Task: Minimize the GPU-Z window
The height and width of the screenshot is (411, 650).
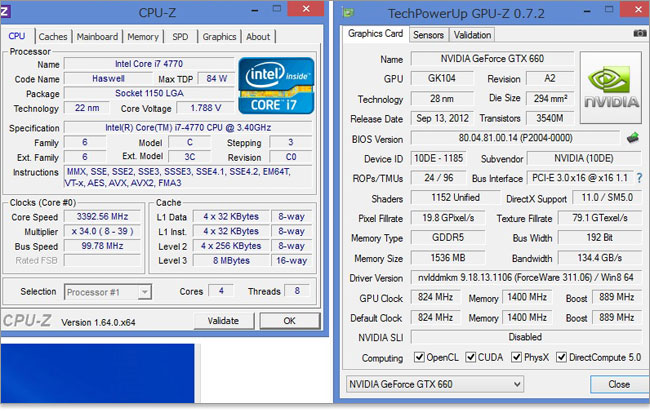Action: pyautogui.click(x=587, y=11)
